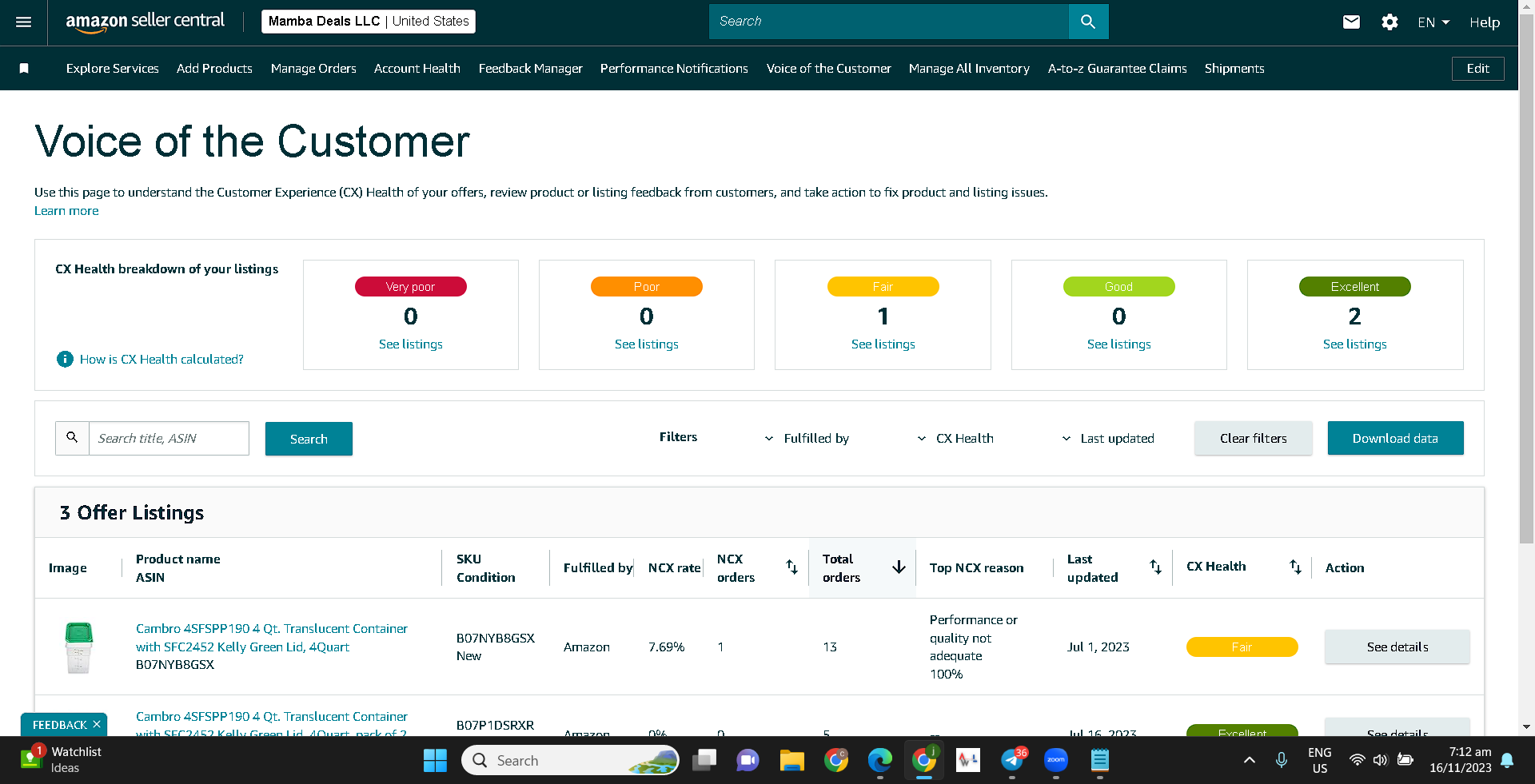The height and width of the screenshot is (784, 1535).
Task: Click the microphone icon in the system tray
Action: 1282,760
